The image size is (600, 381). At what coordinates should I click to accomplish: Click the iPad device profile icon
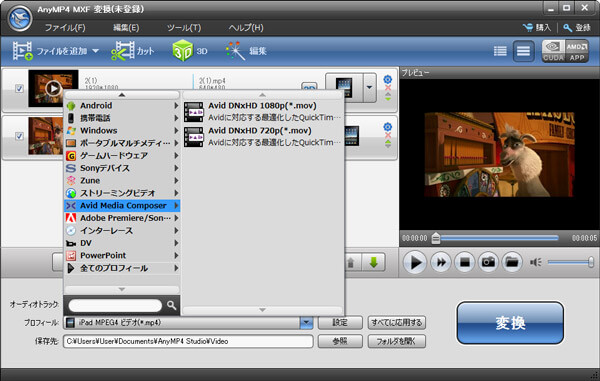tap(344, 88)
